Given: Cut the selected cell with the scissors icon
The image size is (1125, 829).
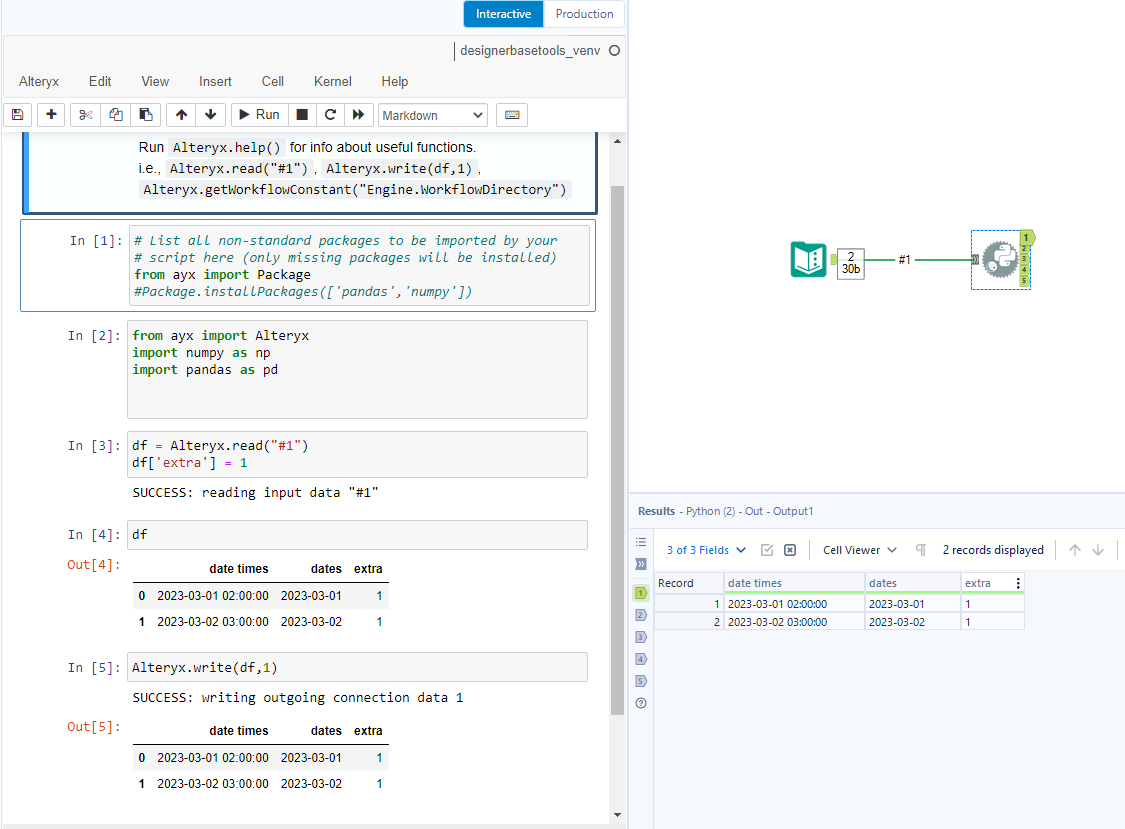Looking at the screenshot, I should click(85, 115).
